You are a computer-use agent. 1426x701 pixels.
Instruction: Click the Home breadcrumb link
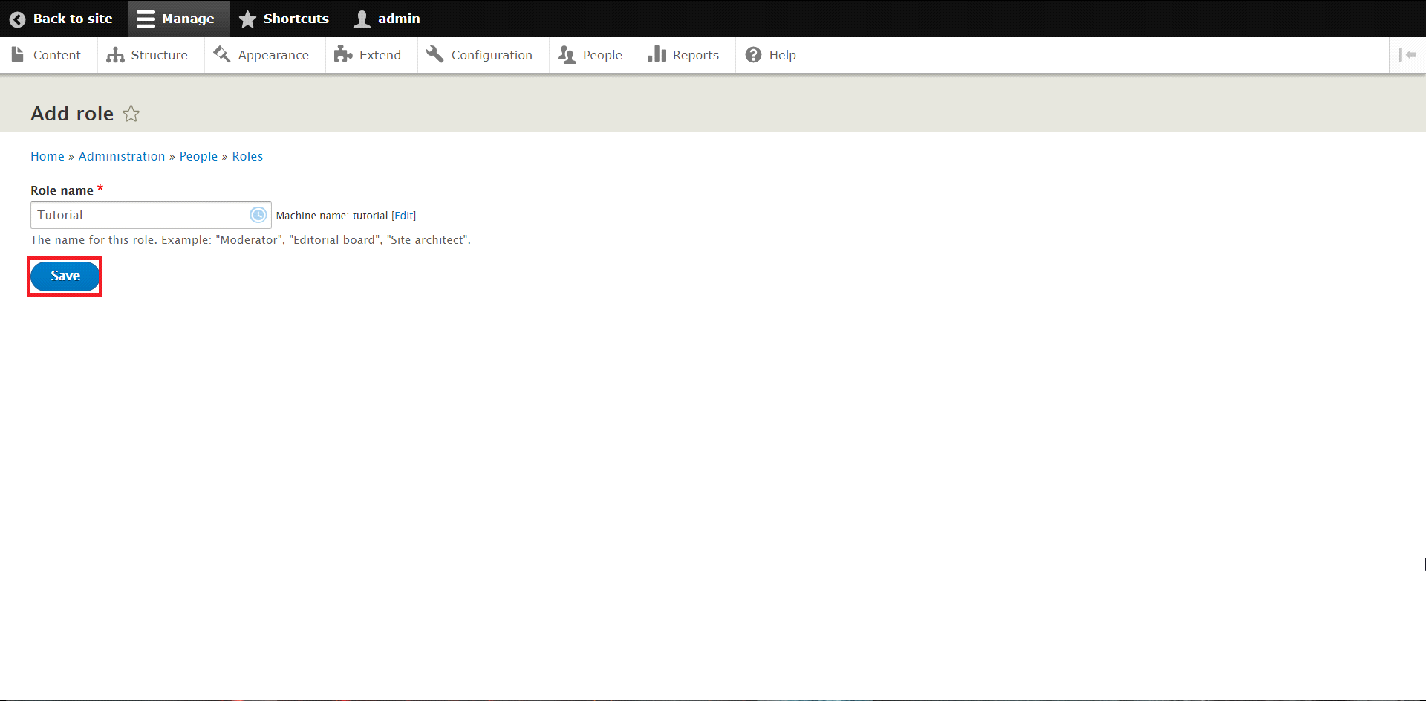(47, 157)
